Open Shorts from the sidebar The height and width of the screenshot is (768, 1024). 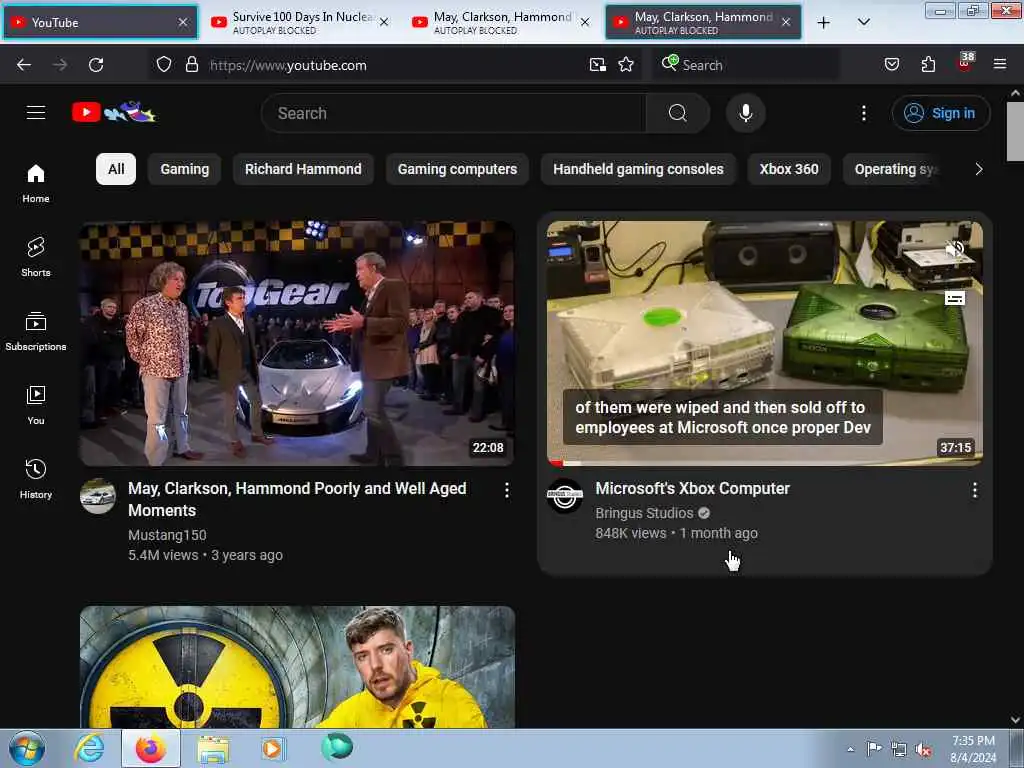(x=36, y=257)
